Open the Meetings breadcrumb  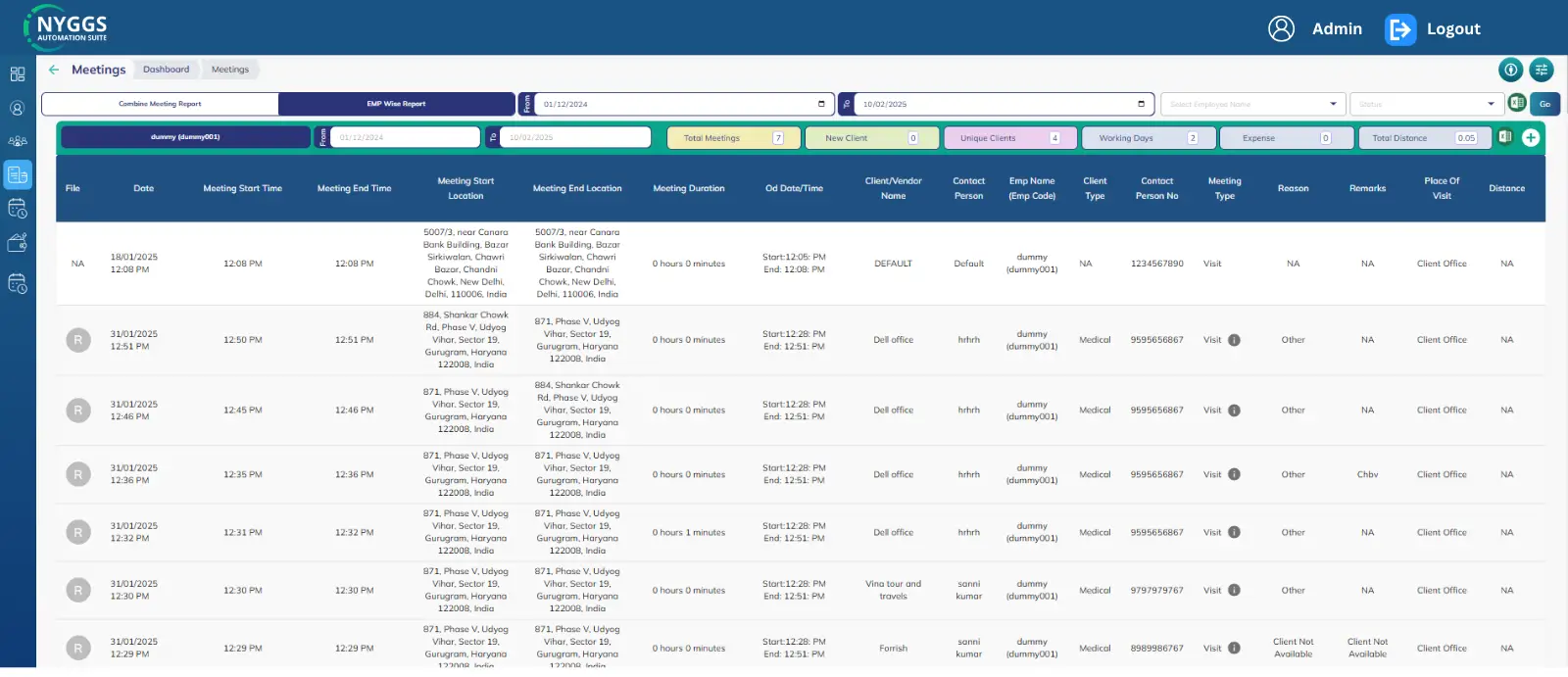[x=230, y=70]
